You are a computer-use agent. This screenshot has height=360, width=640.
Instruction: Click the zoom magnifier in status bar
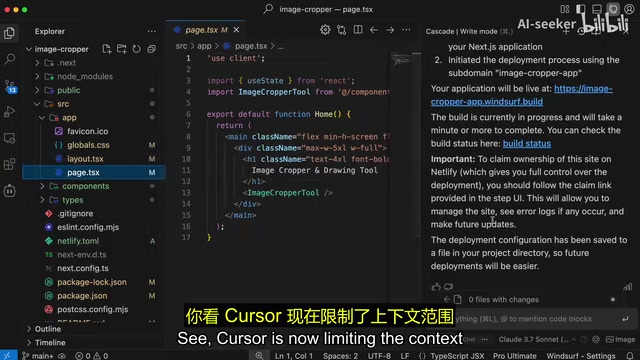(259, 356)
